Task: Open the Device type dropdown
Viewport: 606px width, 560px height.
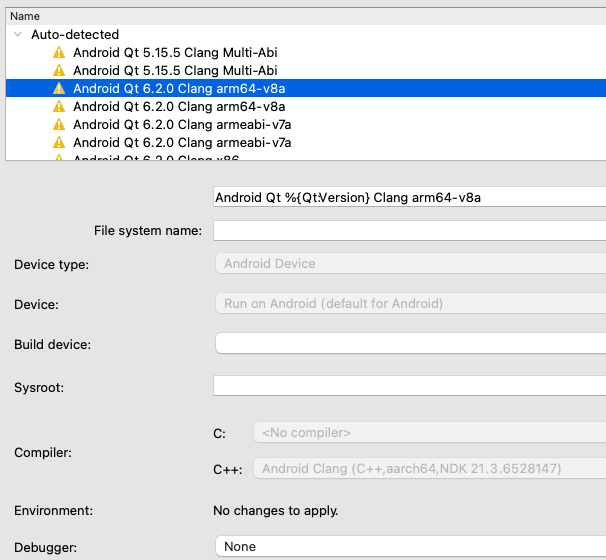Action: coord(409,264)
